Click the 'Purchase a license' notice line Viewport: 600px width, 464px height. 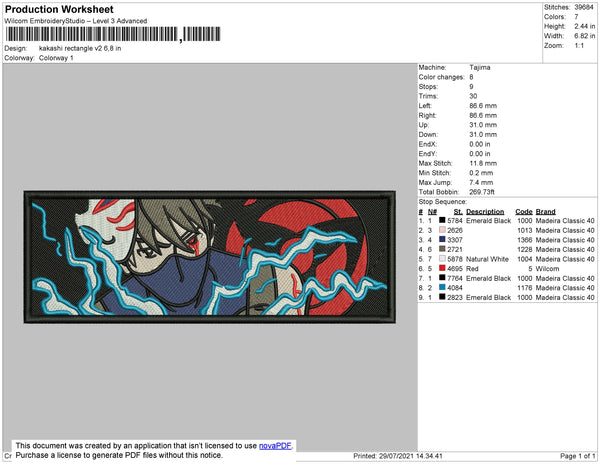coord(119,455)
